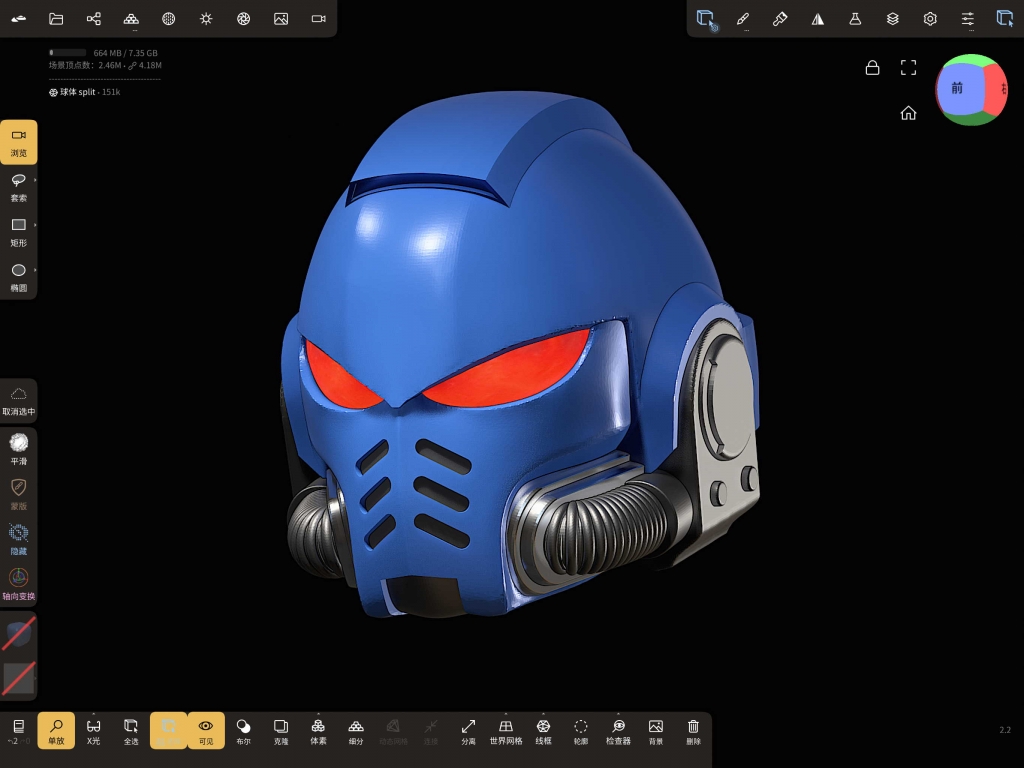Expand options arrow above 世界网格
This screenshot has width=1024, height=768.
[506, 714]
